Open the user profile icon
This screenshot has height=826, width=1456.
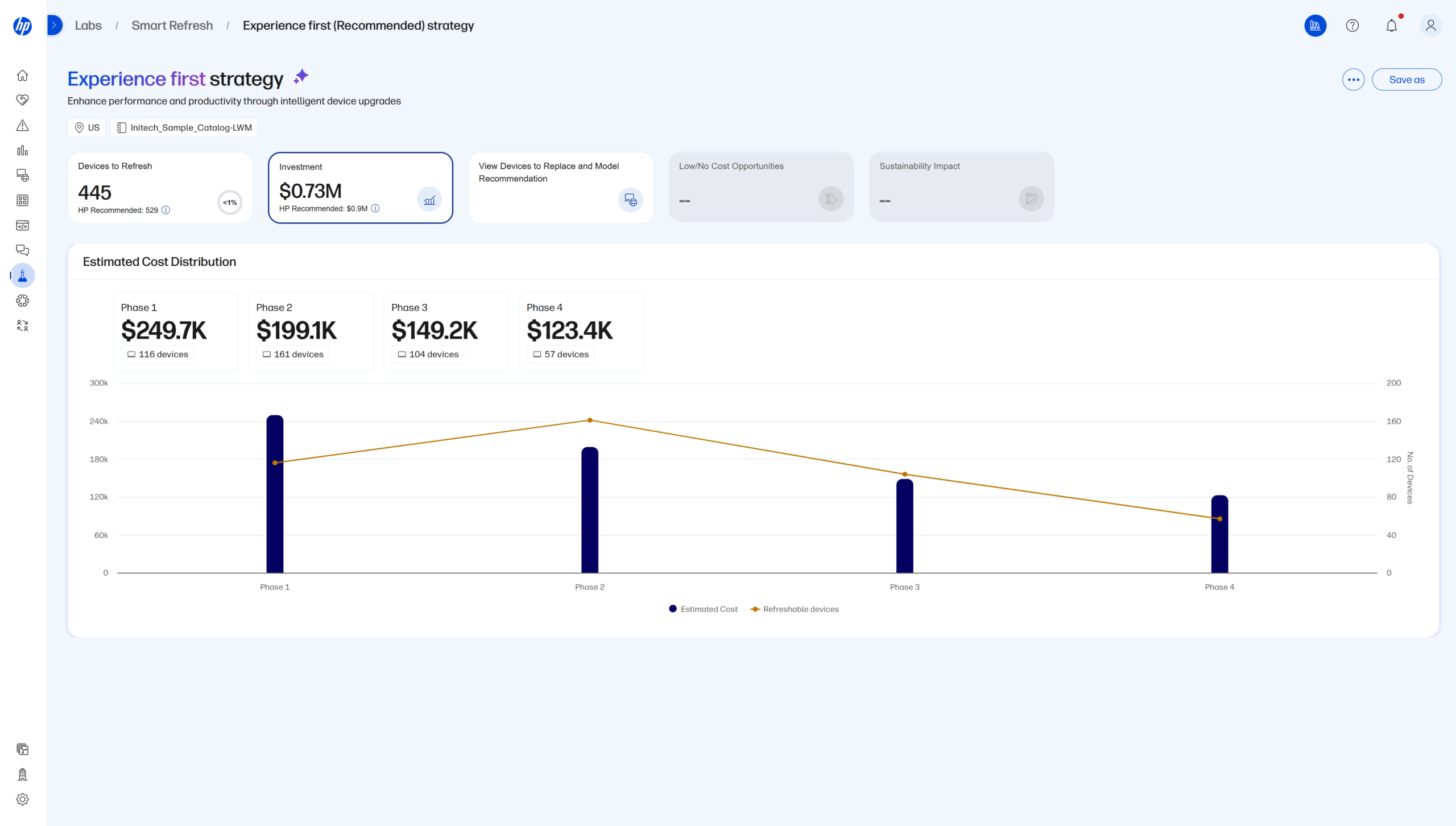click(1430, 26)
